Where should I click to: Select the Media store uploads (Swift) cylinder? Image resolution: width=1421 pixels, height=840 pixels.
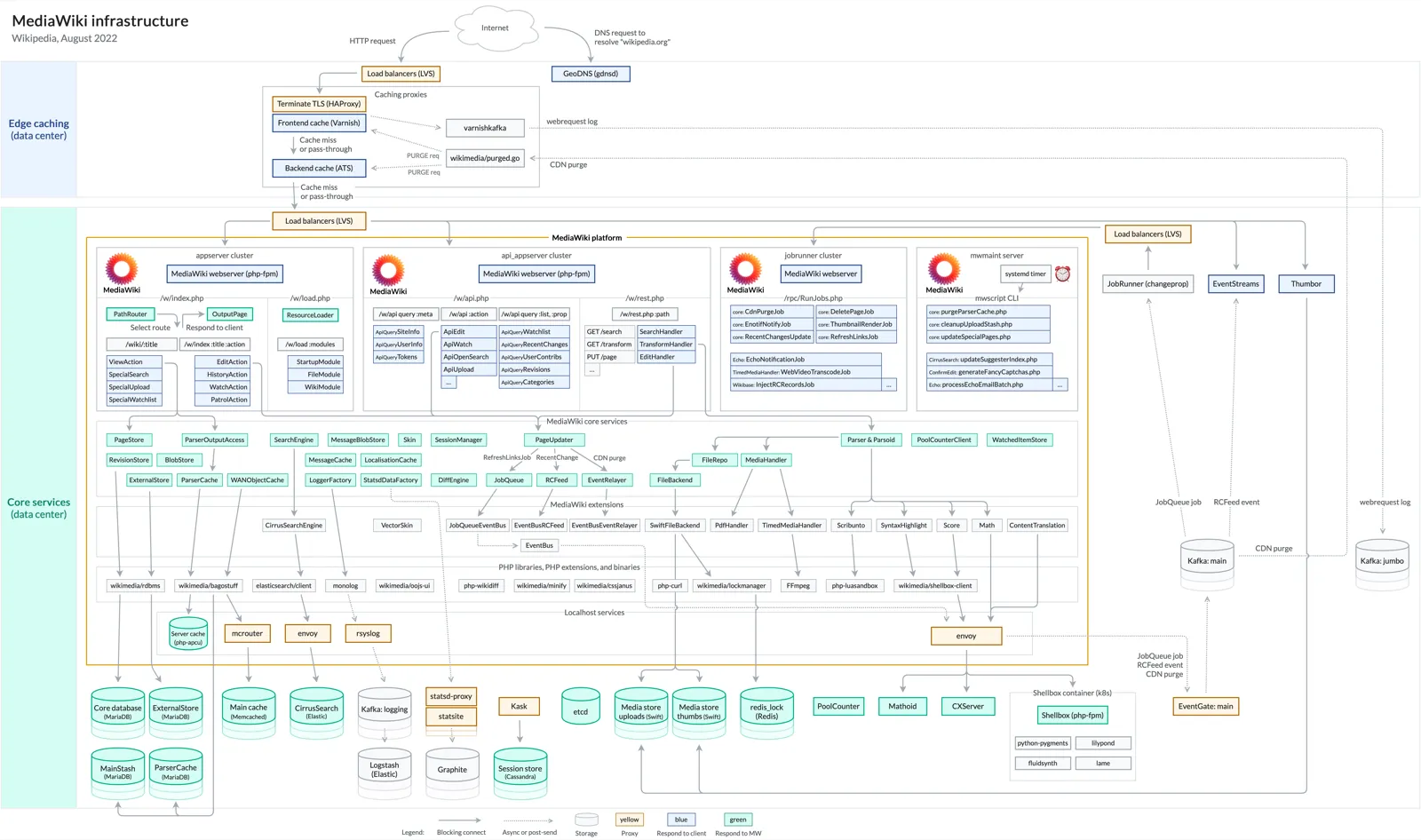[x=641, y=711]
